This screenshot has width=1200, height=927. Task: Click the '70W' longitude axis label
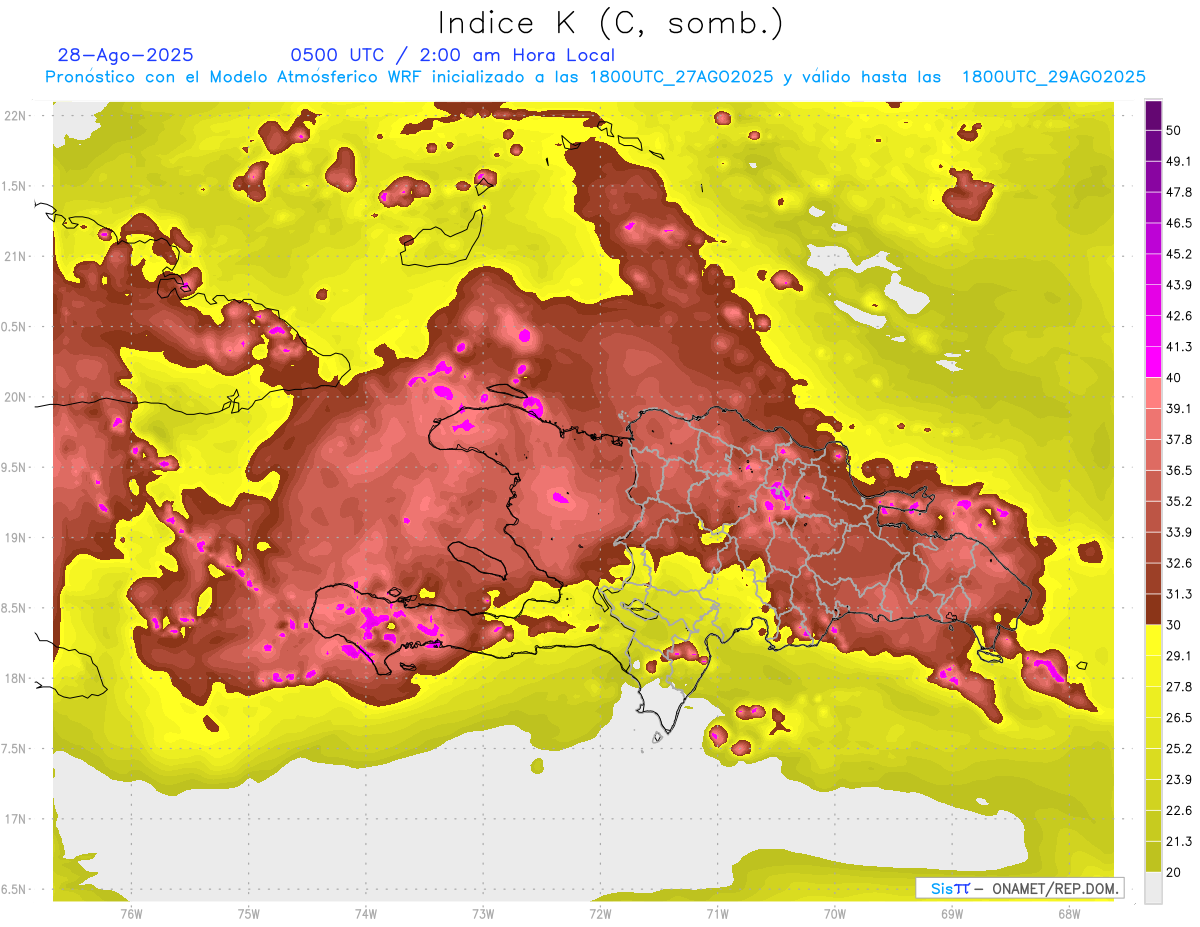[835, 913]
